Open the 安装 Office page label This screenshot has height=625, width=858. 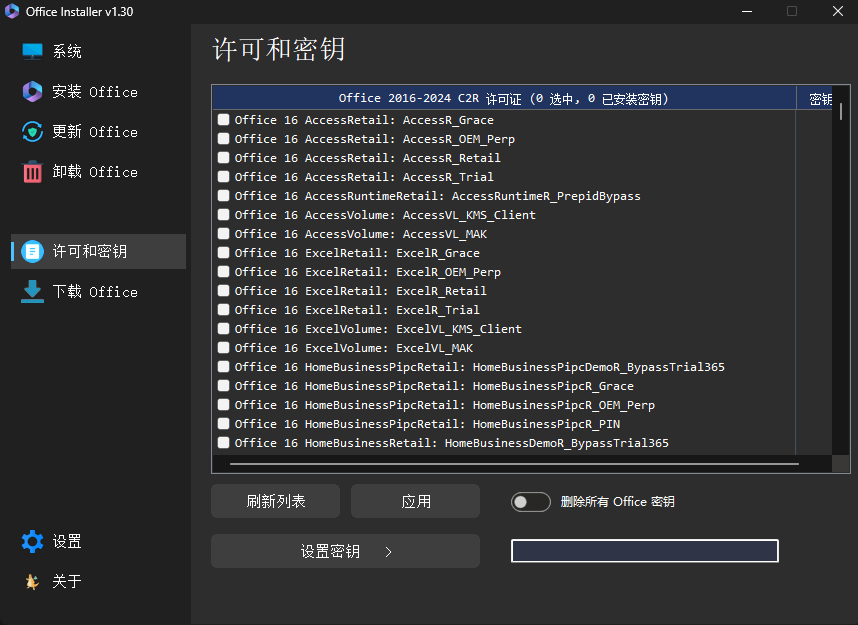pyautogui.click(x=95, y=92)
